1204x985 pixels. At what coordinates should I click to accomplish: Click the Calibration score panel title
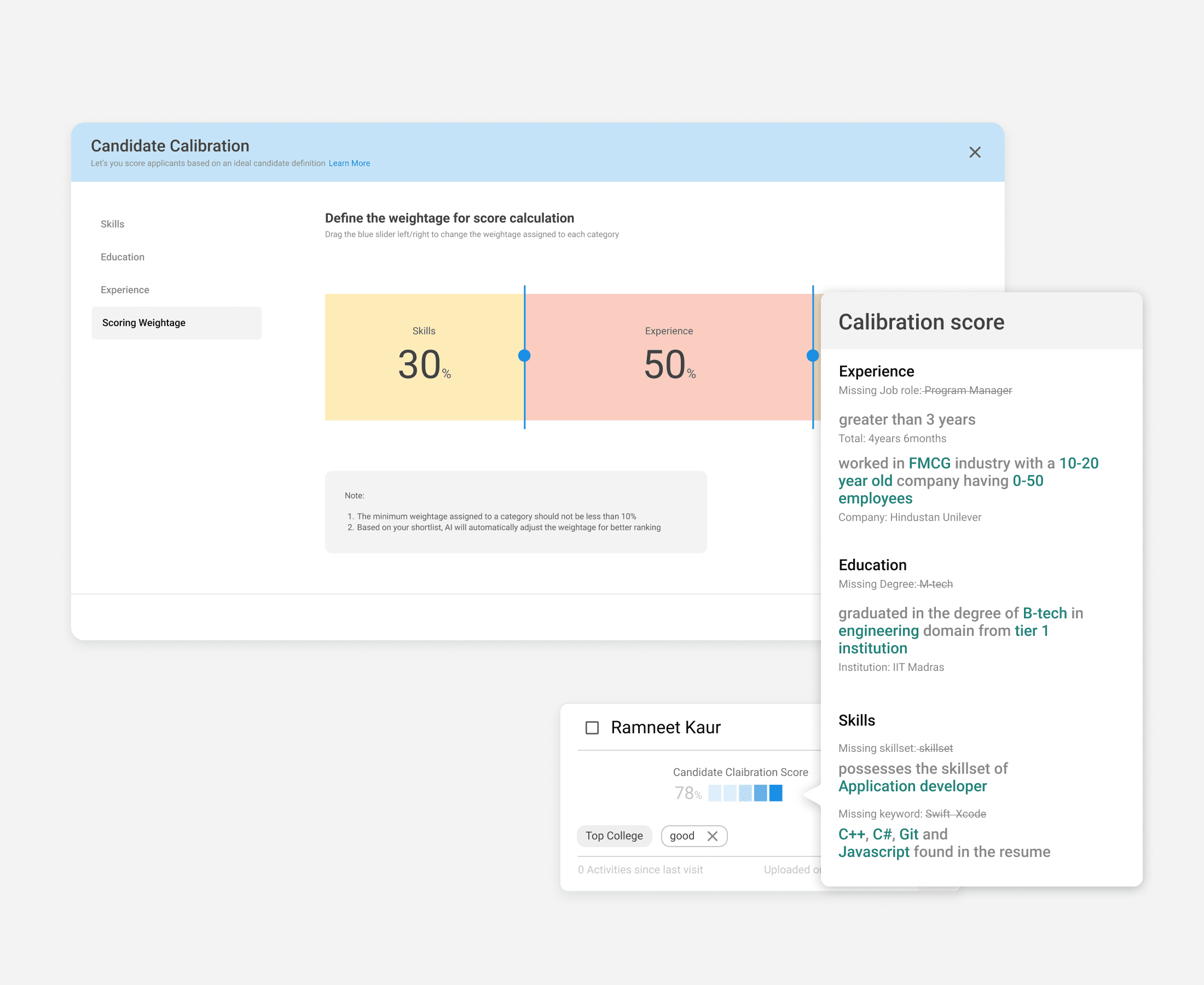(921, 322)
